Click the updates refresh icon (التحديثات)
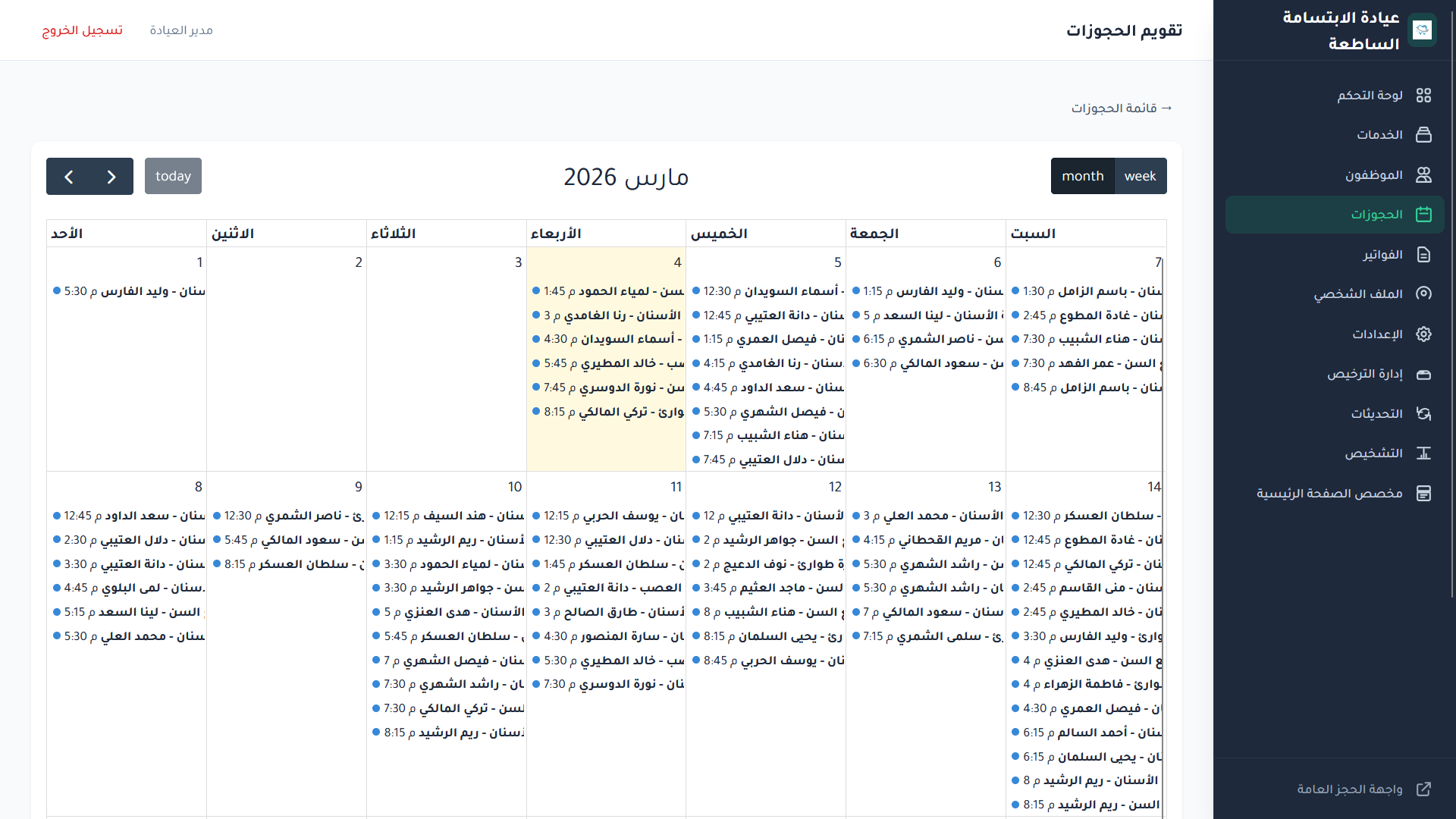 point(1423,414)
